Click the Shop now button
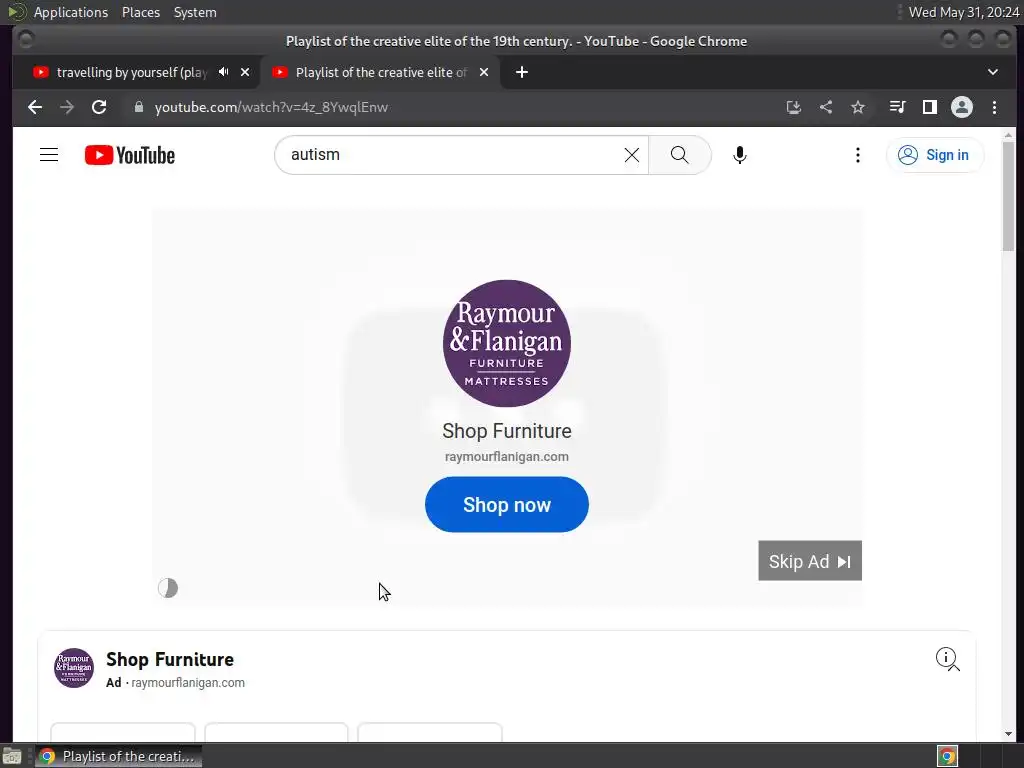The height and width of the screenshot is (768, 1024). [x=507, y=505]
